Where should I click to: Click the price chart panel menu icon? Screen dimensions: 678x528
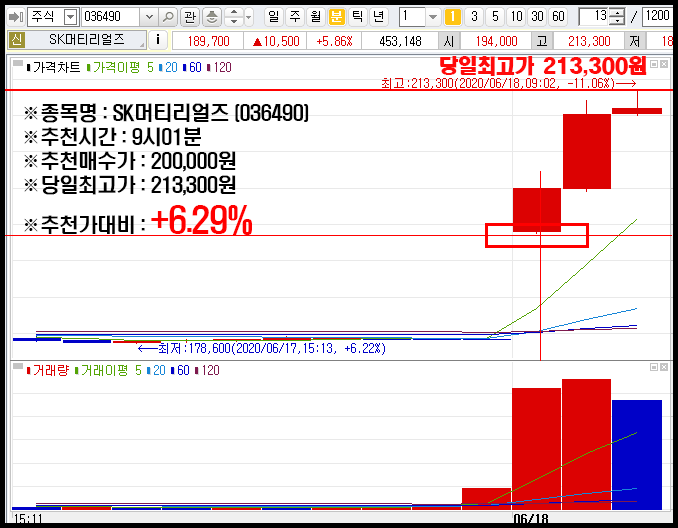[x=18, y=63]
